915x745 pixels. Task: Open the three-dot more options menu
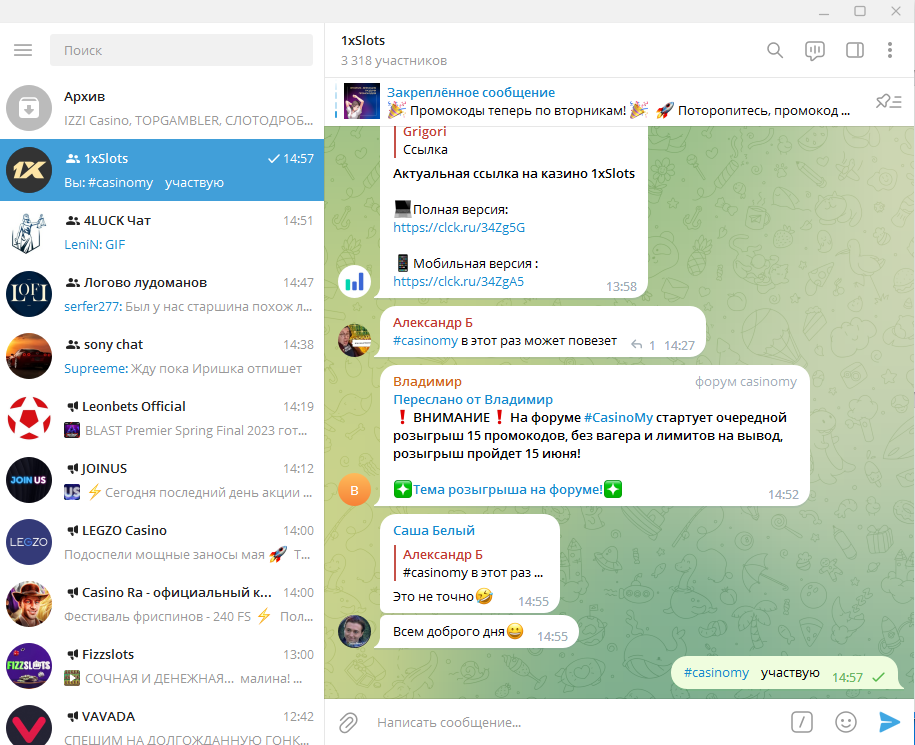[889, 50]
